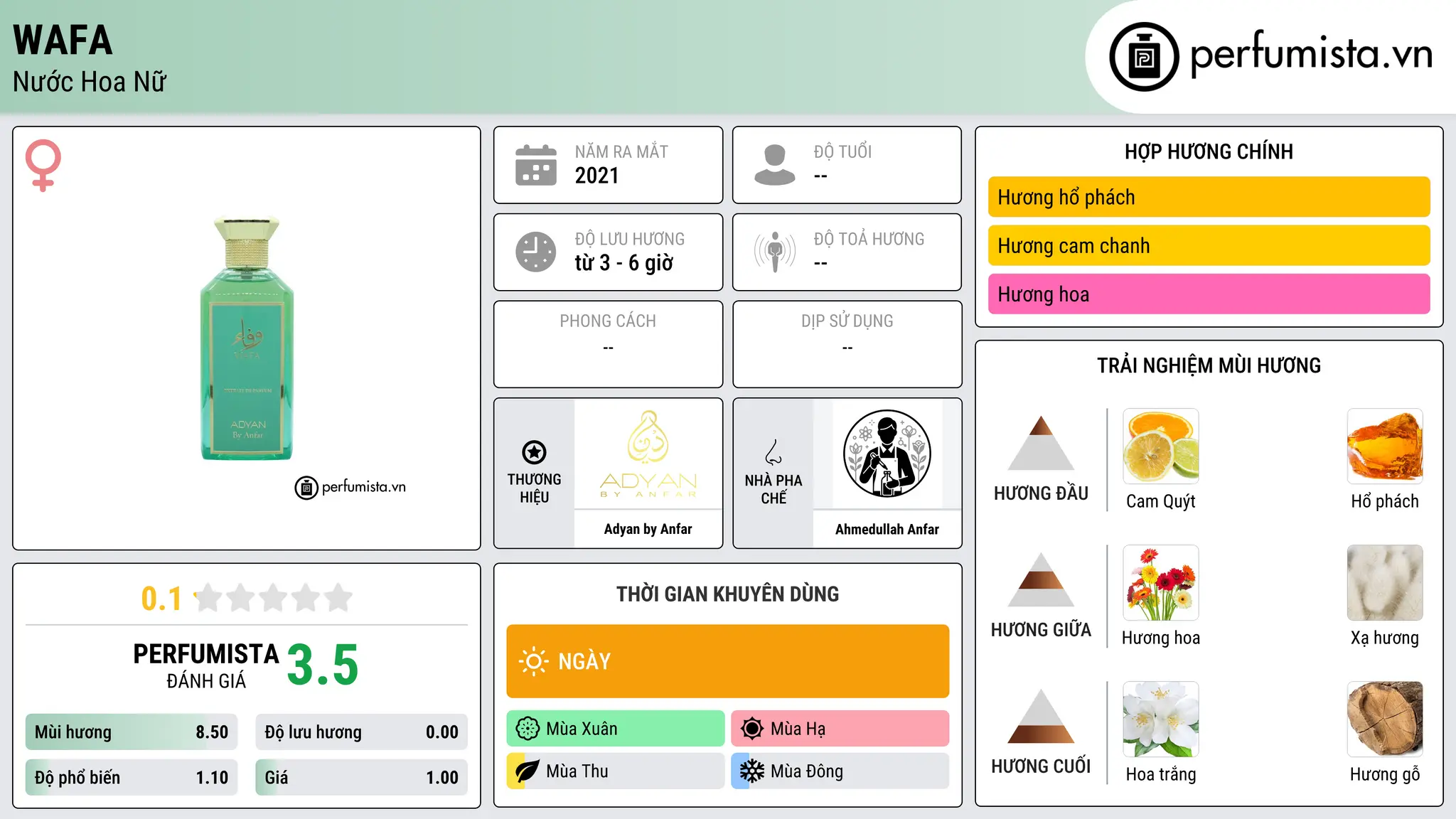Open the Hổ phách note image

click(x=1385, y=446)
